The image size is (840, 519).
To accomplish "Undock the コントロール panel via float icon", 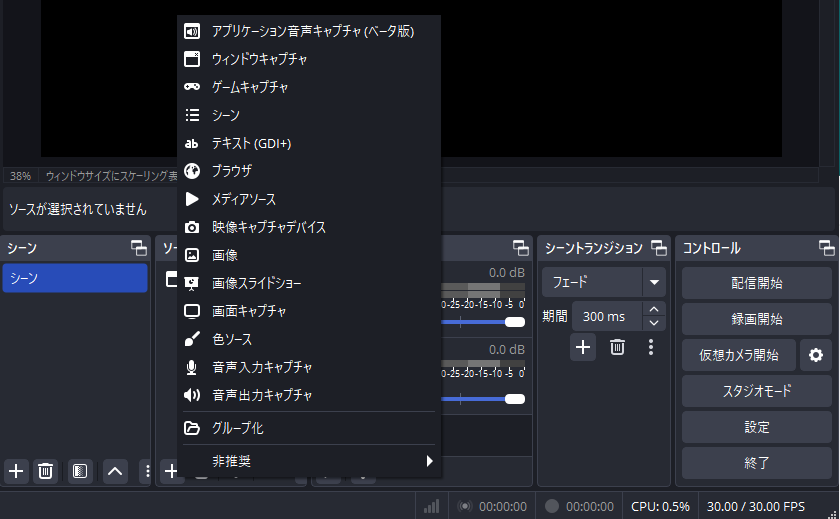I will (826, 248).
